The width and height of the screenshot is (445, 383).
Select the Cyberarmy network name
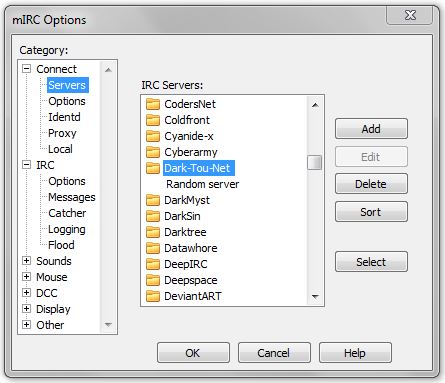tap(191, 152)
